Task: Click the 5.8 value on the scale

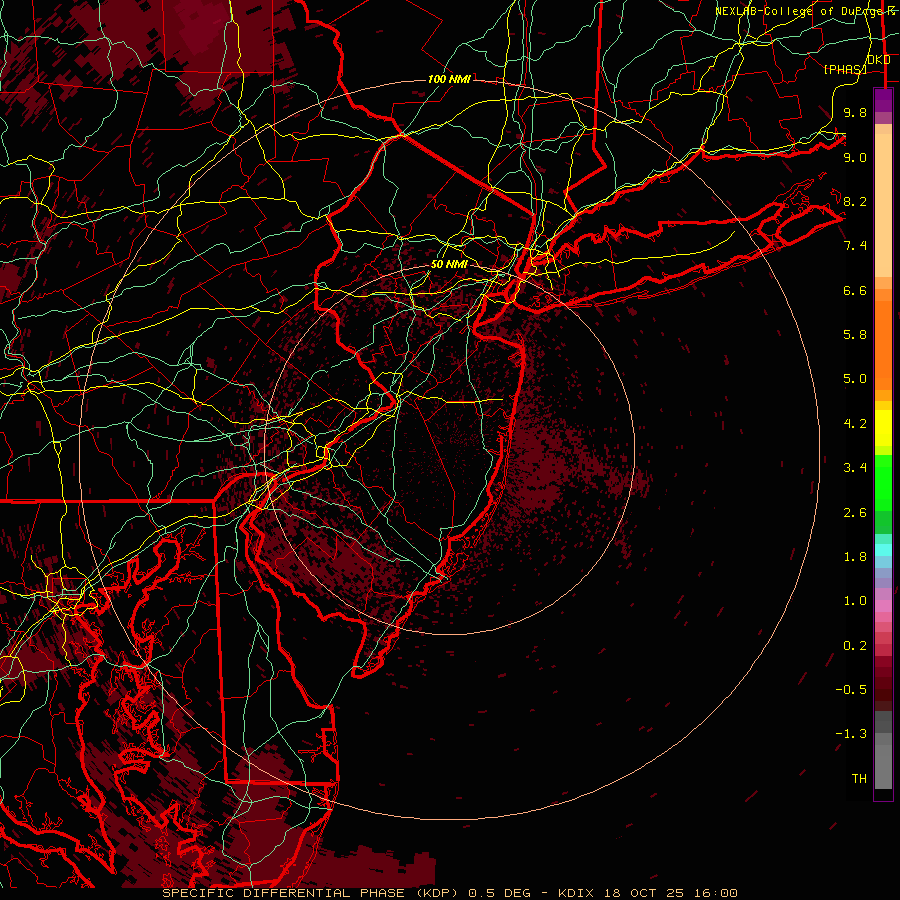Action: pos(855,335)
